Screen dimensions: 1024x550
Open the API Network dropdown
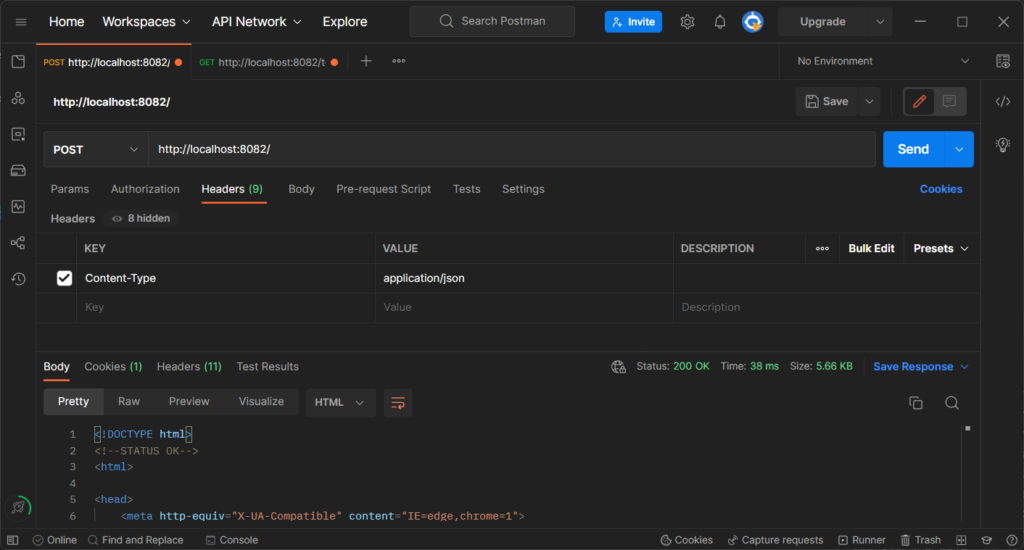[256, 22]
